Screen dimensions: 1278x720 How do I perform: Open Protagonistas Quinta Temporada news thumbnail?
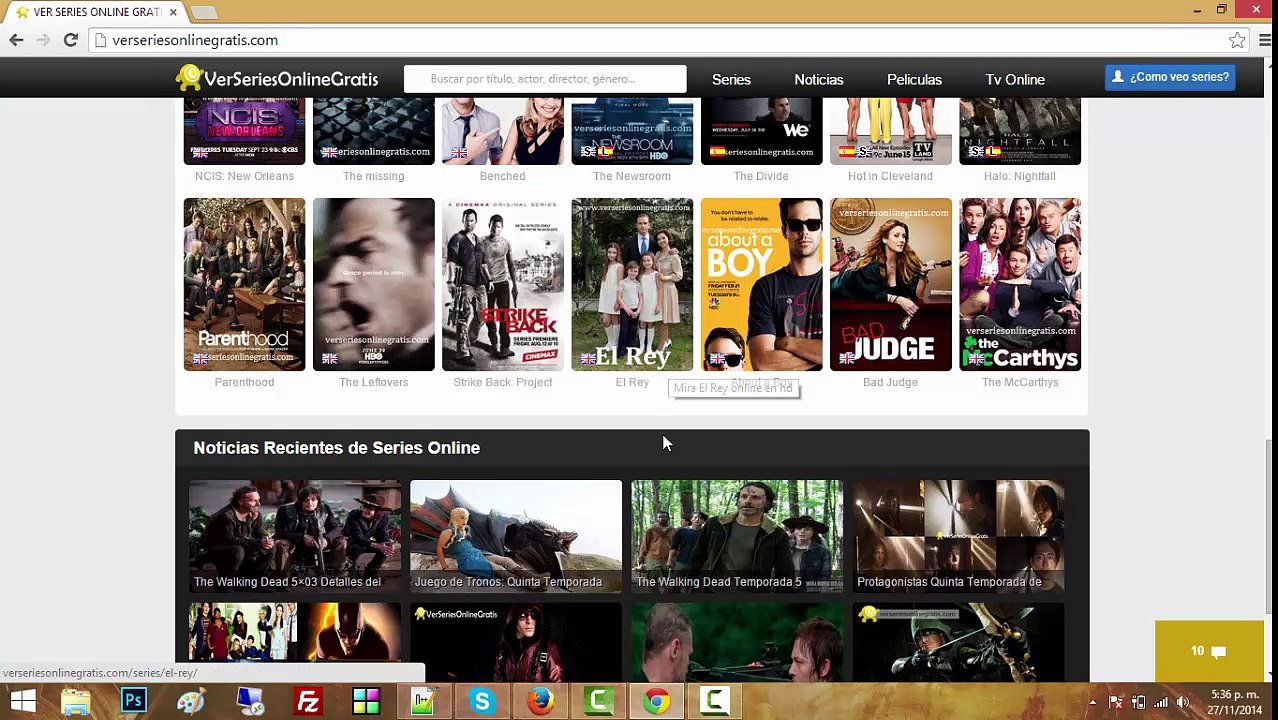coord(958,536)
